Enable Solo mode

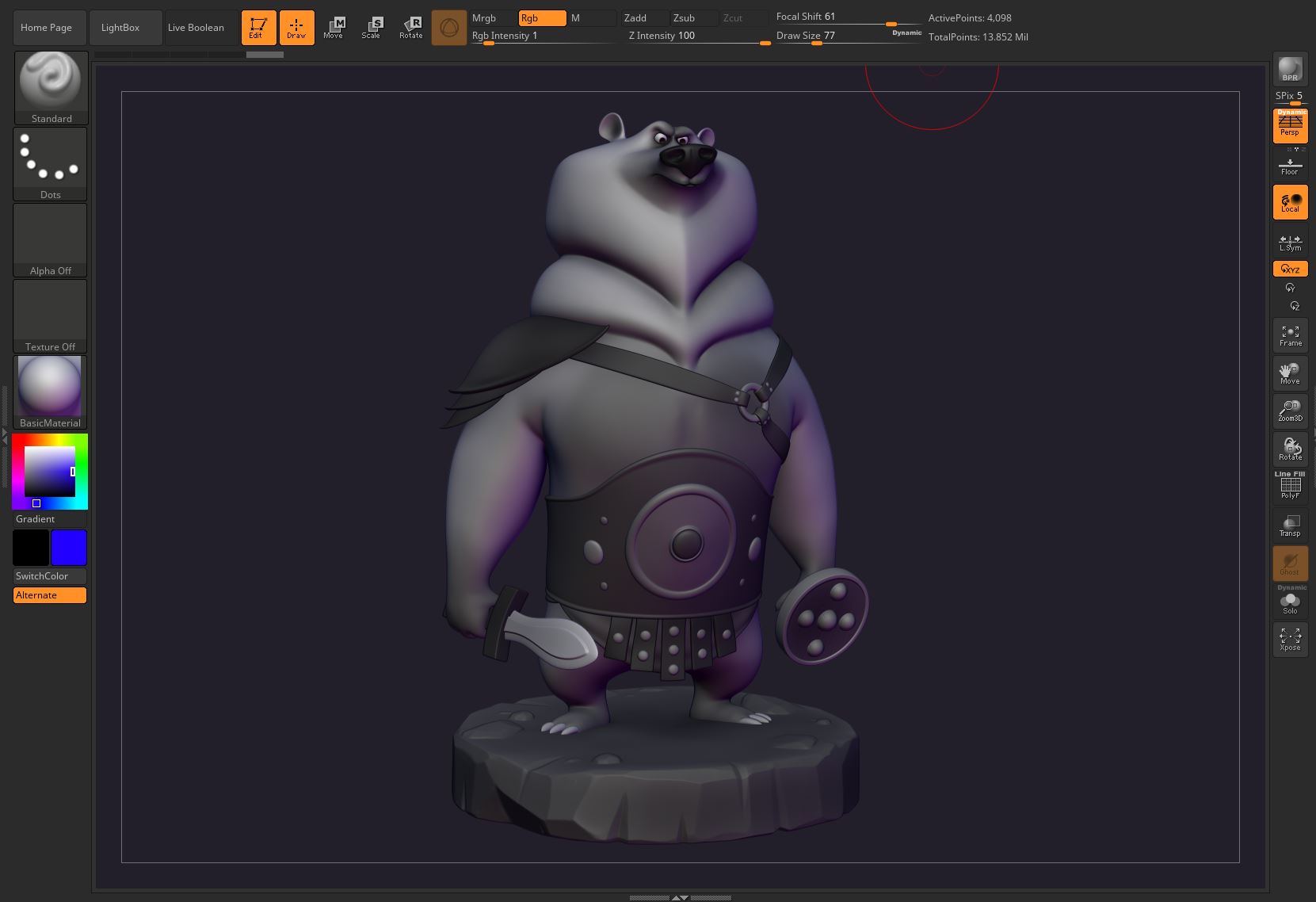[x=1290, y=602]
